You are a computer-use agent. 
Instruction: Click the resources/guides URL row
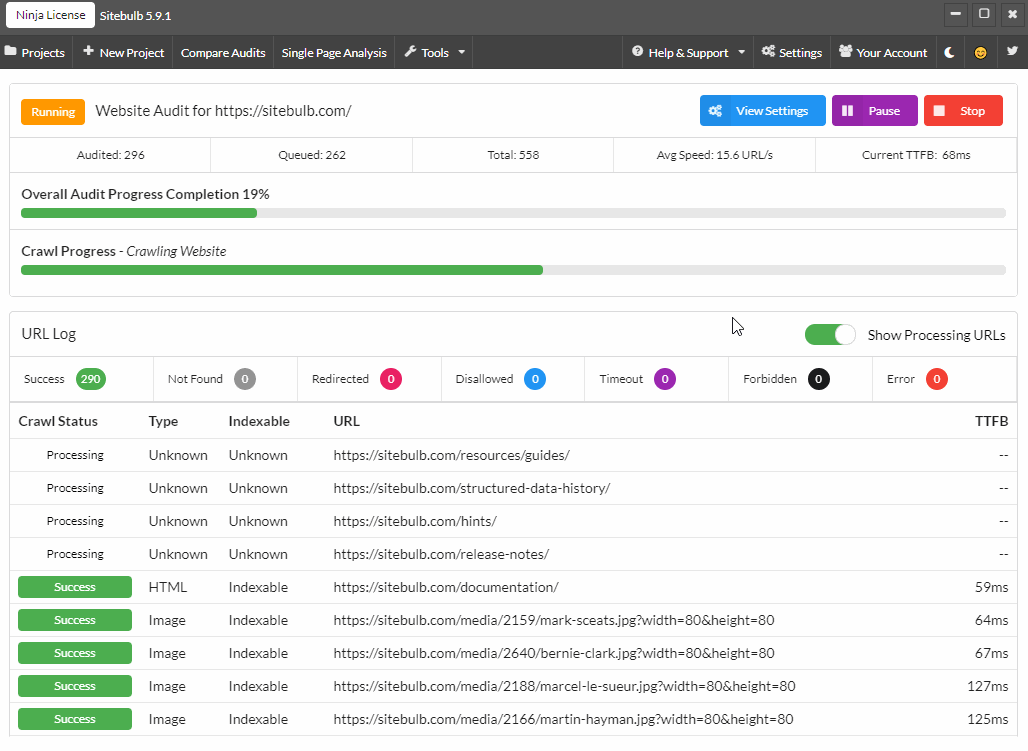click(x=513, y=455)
